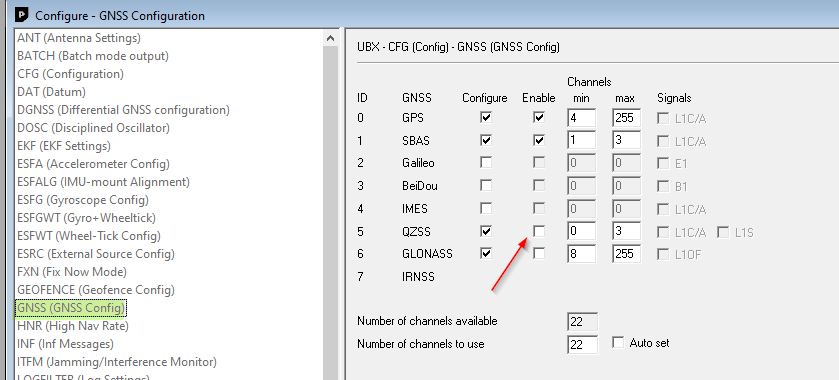This screenshot has height=380, width=839.
Task: Click the 'Signals' column header
Action: 674,98
